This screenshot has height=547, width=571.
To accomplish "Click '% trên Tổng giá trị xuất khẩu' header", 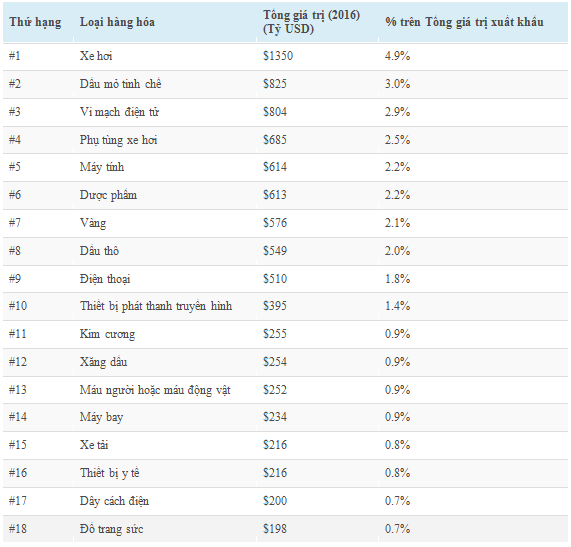I will 464,22.
